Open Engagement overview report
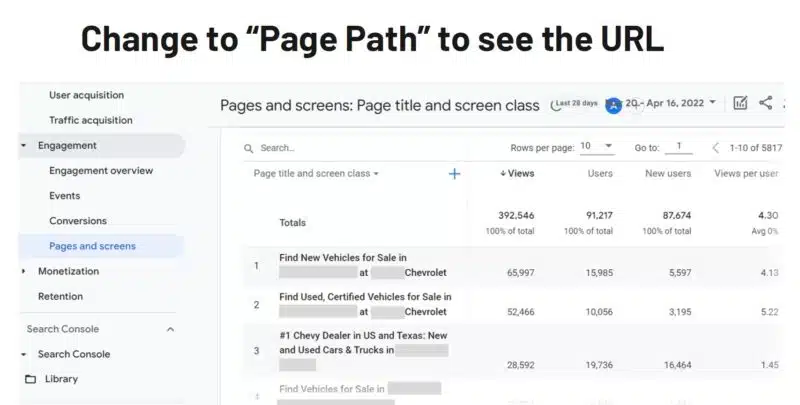 point(101,171)
